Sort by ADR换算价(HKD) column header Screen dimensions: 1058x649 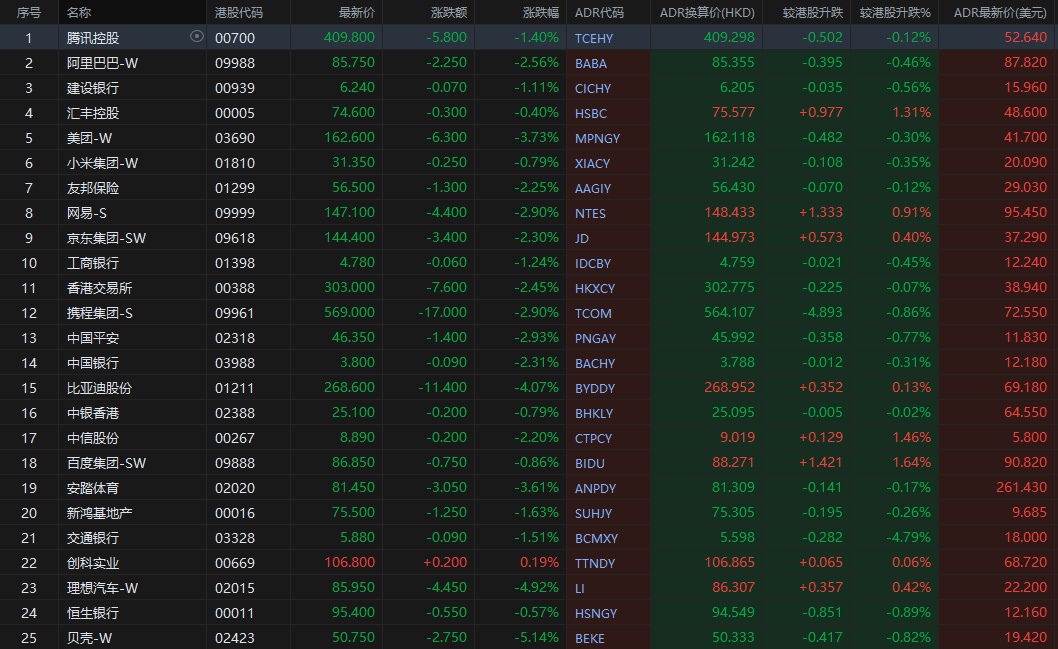coord(707,12)
